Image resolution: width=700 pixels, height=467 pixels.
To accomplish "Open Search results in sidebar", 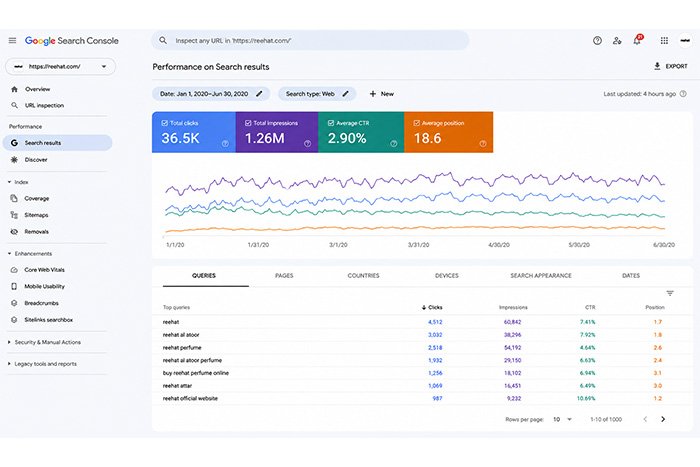I will (58, 143).
